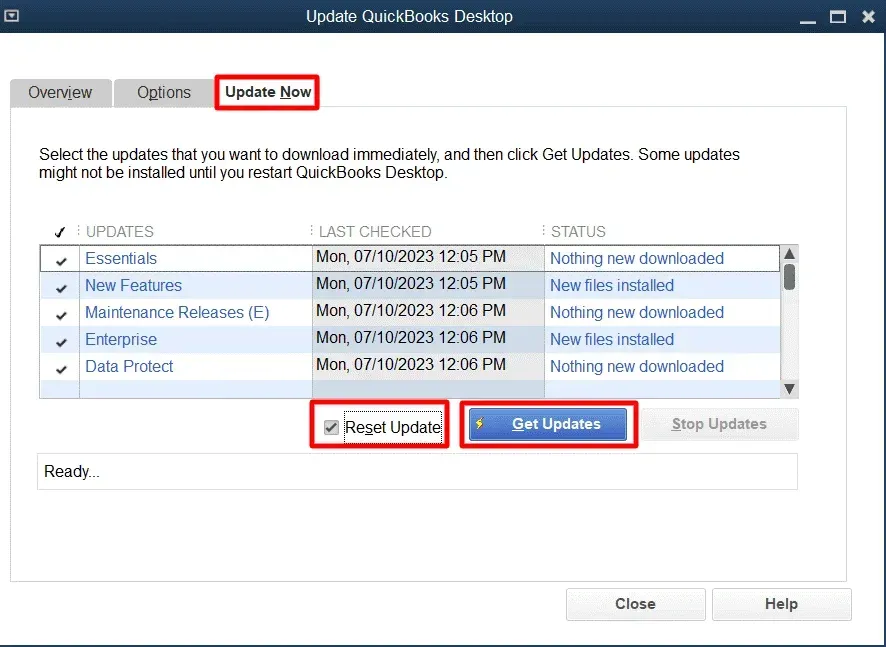Toggle the Reset Update checkbox
The width and height of the screenshot is (886, 647).
pyautogui.click(x=331, y=427)
